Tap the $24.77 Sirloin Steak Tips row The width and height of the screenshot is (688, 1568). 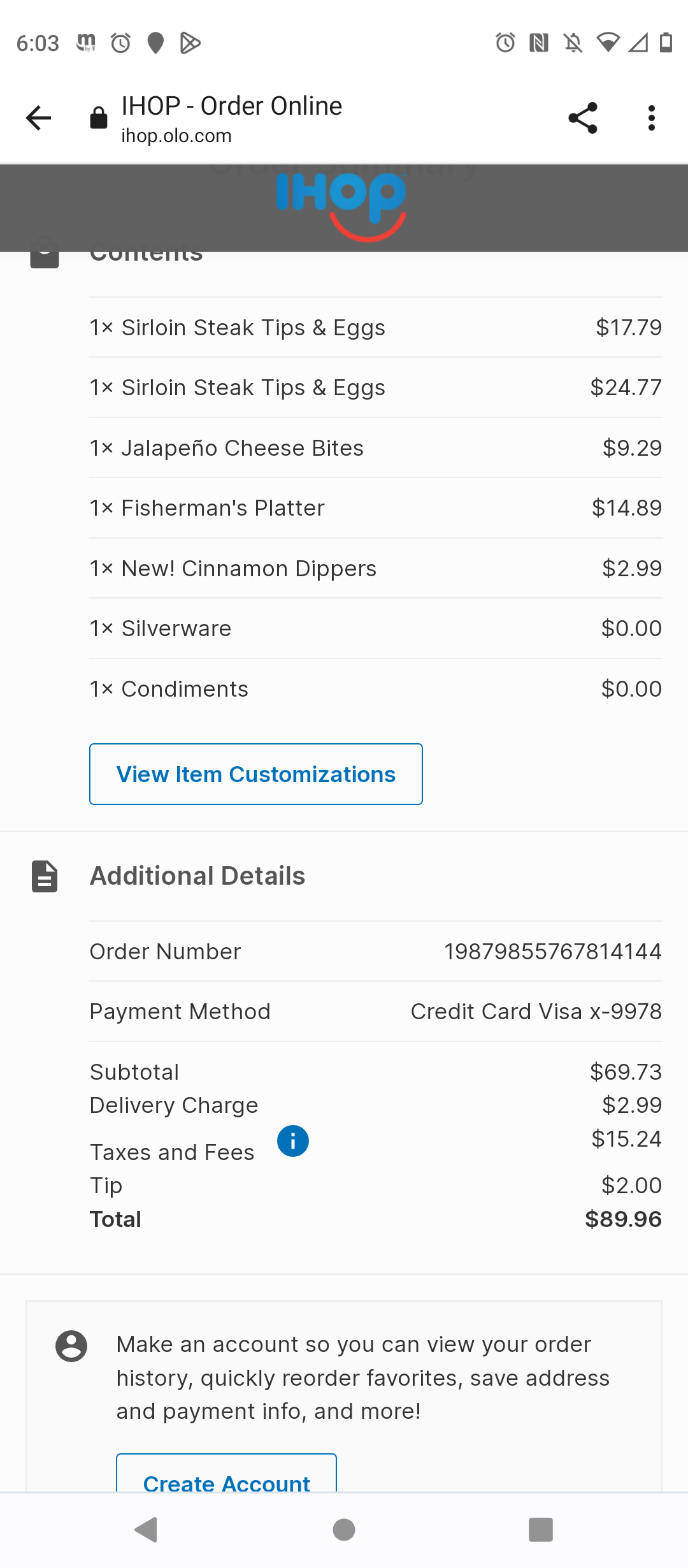(x=376, y=388)
